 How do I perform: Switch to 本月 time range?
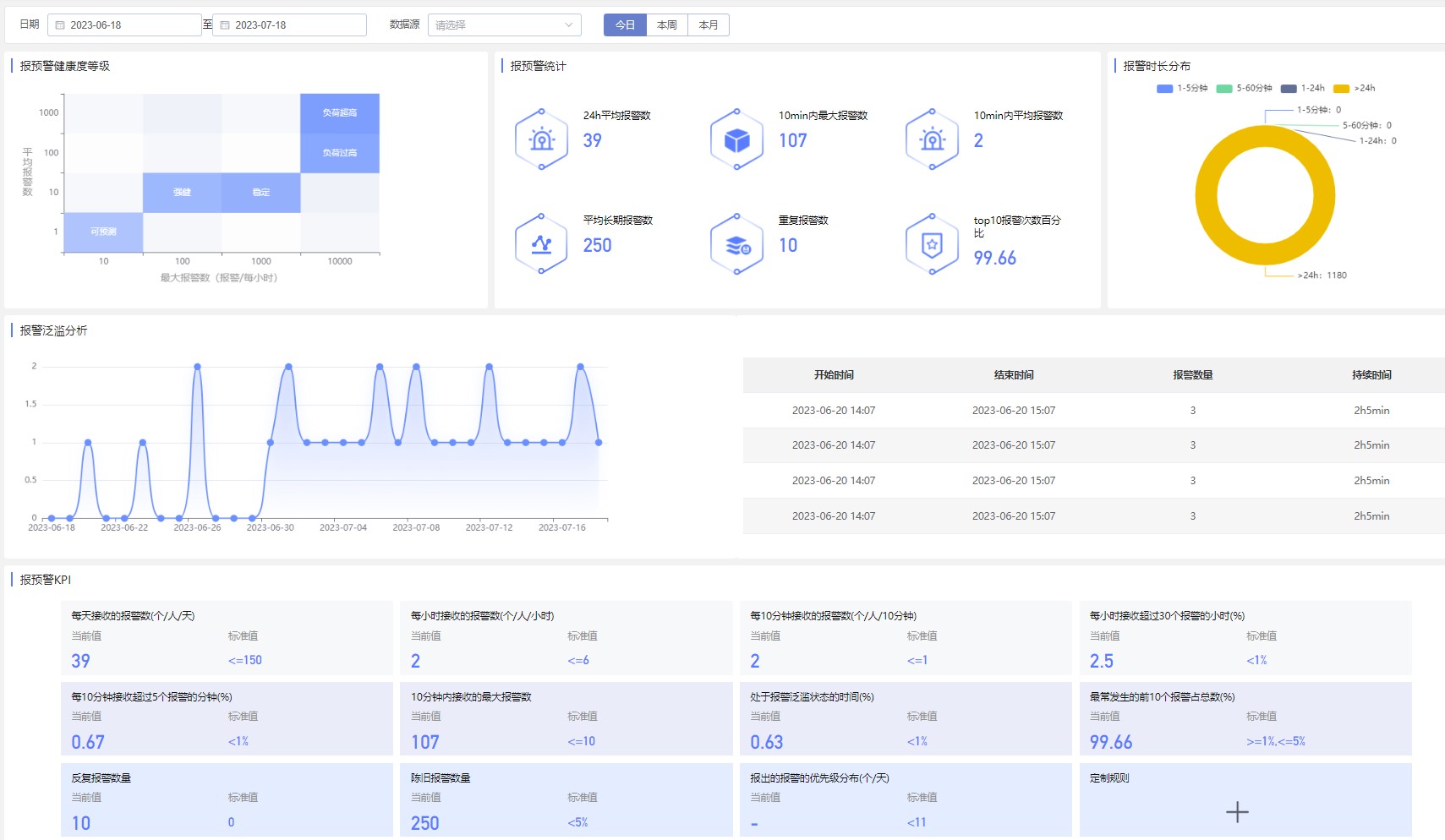[x=709, y=25]
